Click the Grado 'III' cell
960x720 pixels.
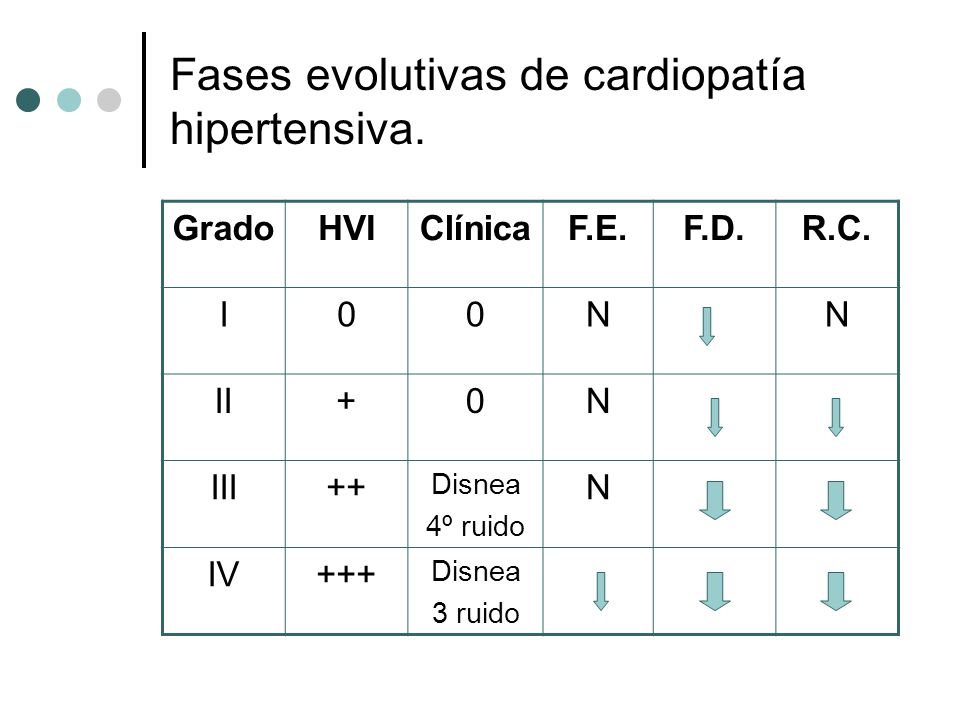pyautogui.click(x=224, y=504)
